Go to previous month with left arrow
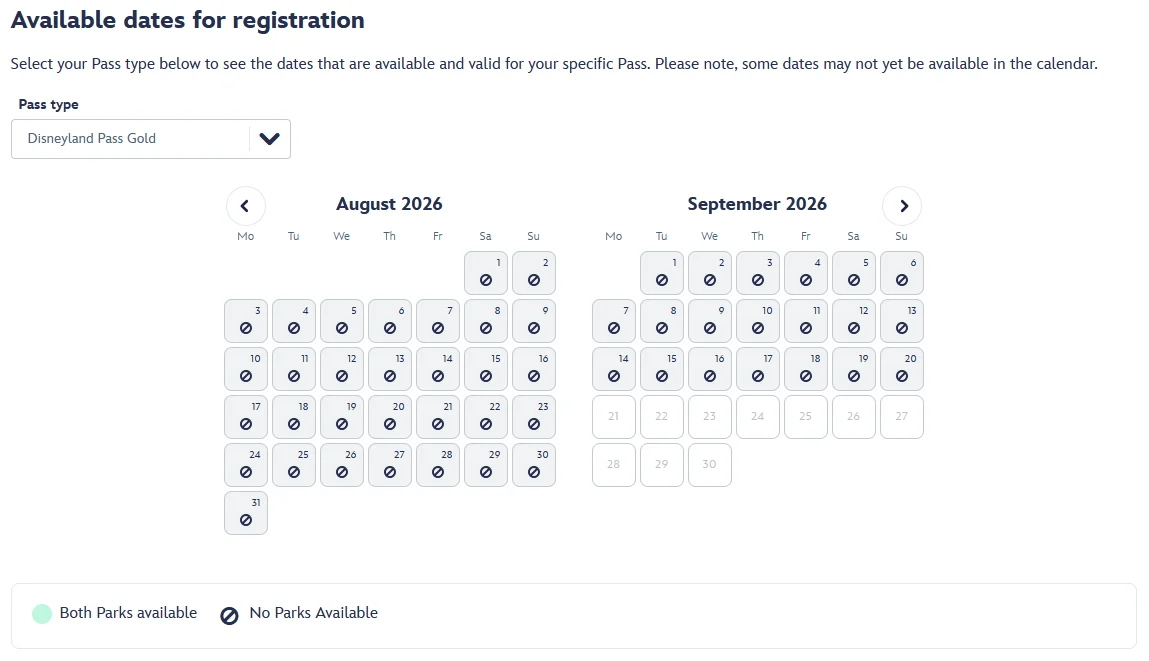 246,206
